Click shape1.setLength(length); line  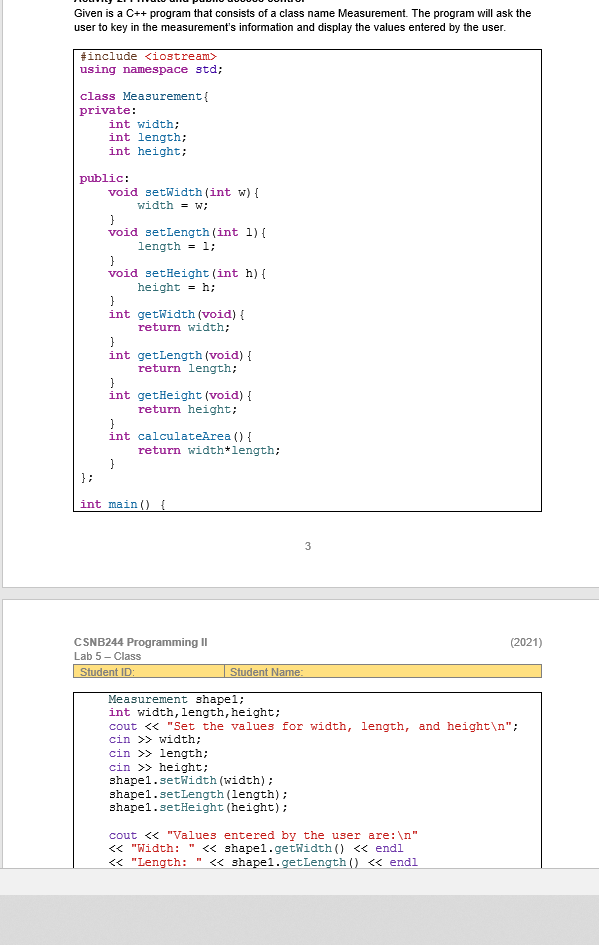click(x=198, y=794)
